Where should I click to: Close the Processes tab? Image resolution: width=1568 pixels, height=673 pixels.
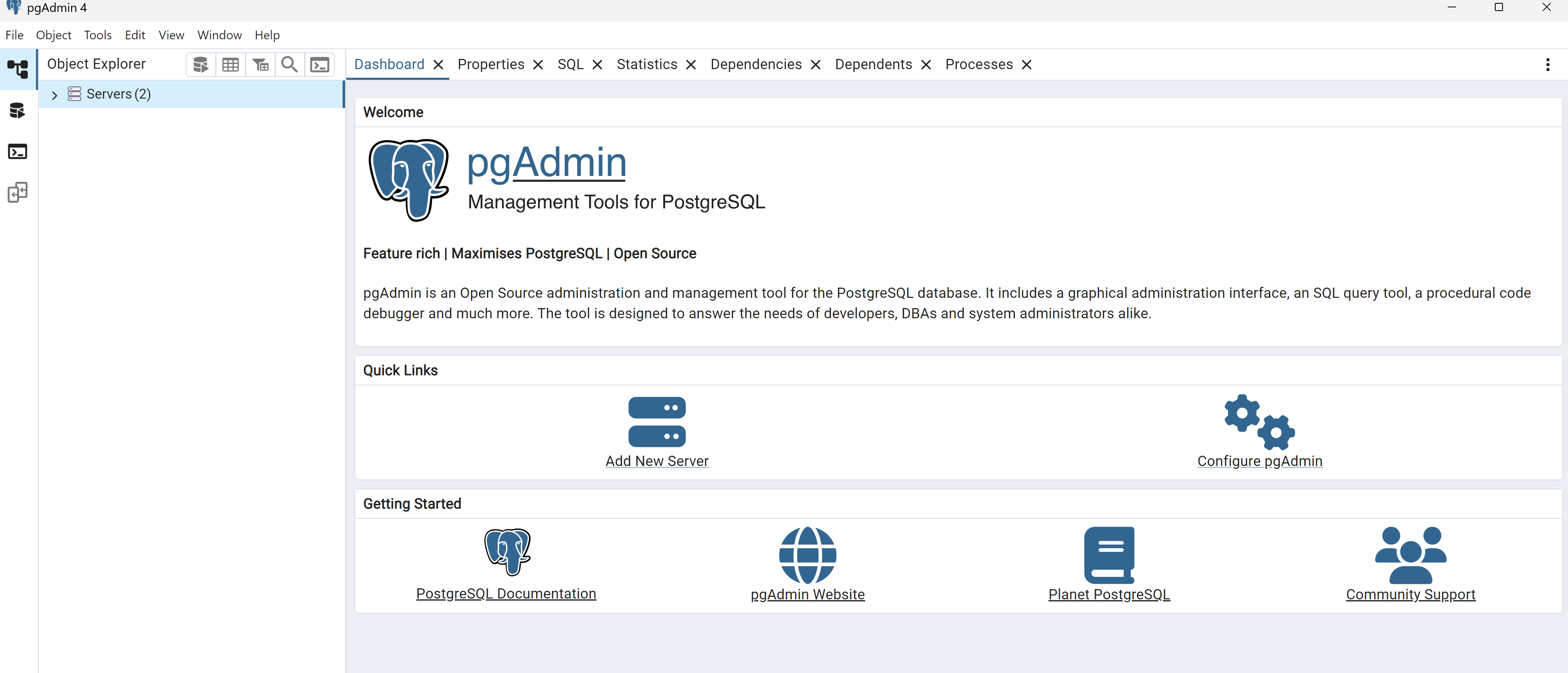1027,65
